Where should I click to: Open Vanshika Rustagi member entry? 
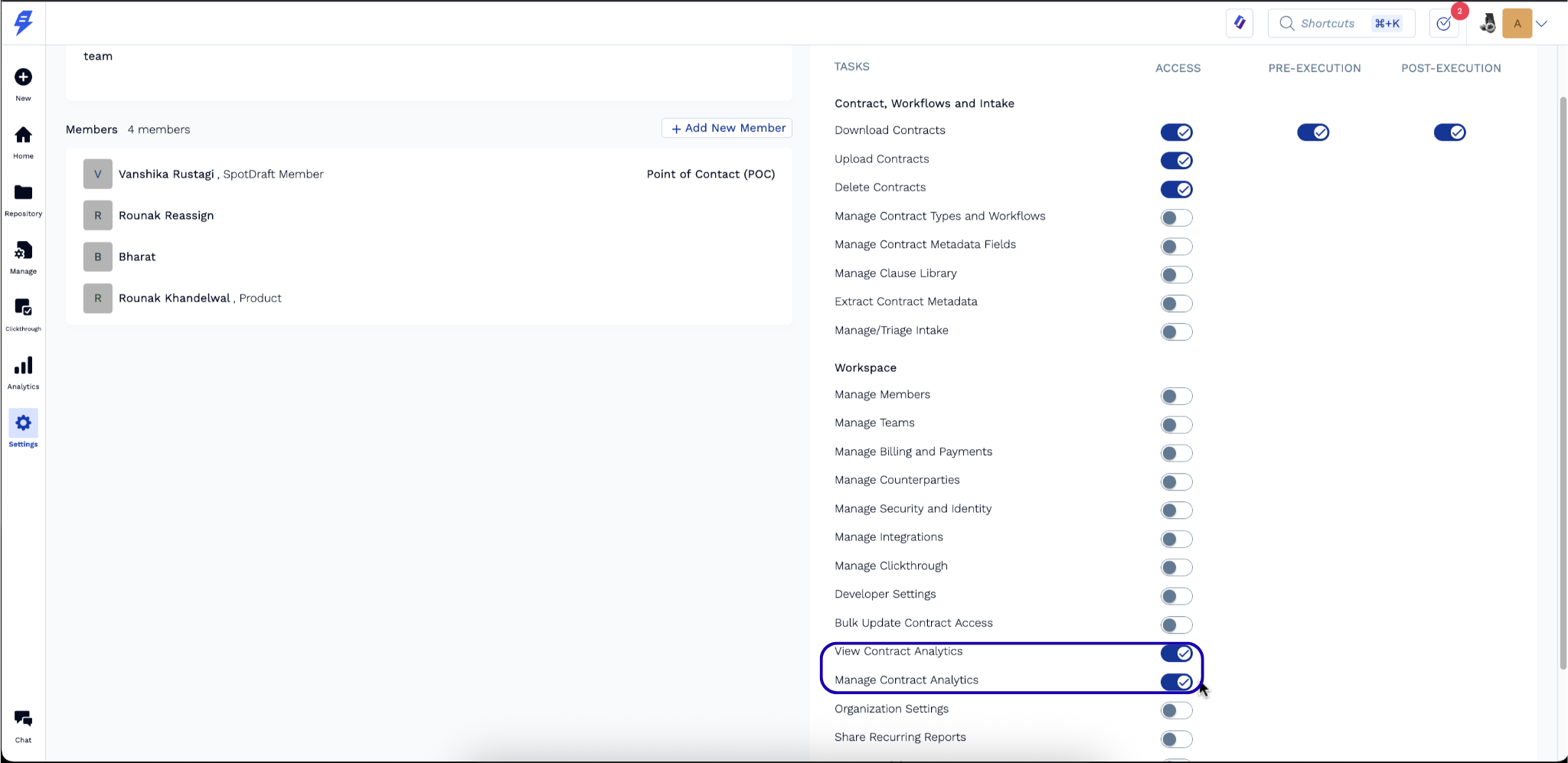166,174
